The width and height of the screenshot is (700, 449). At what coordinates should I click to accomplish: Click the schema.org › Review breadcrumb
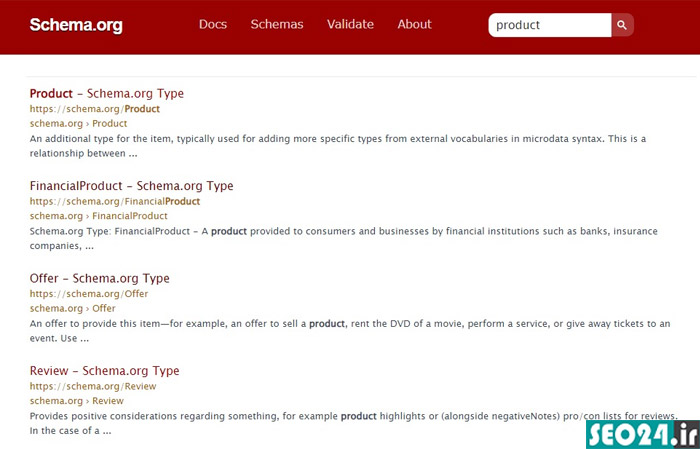[77, 401]
